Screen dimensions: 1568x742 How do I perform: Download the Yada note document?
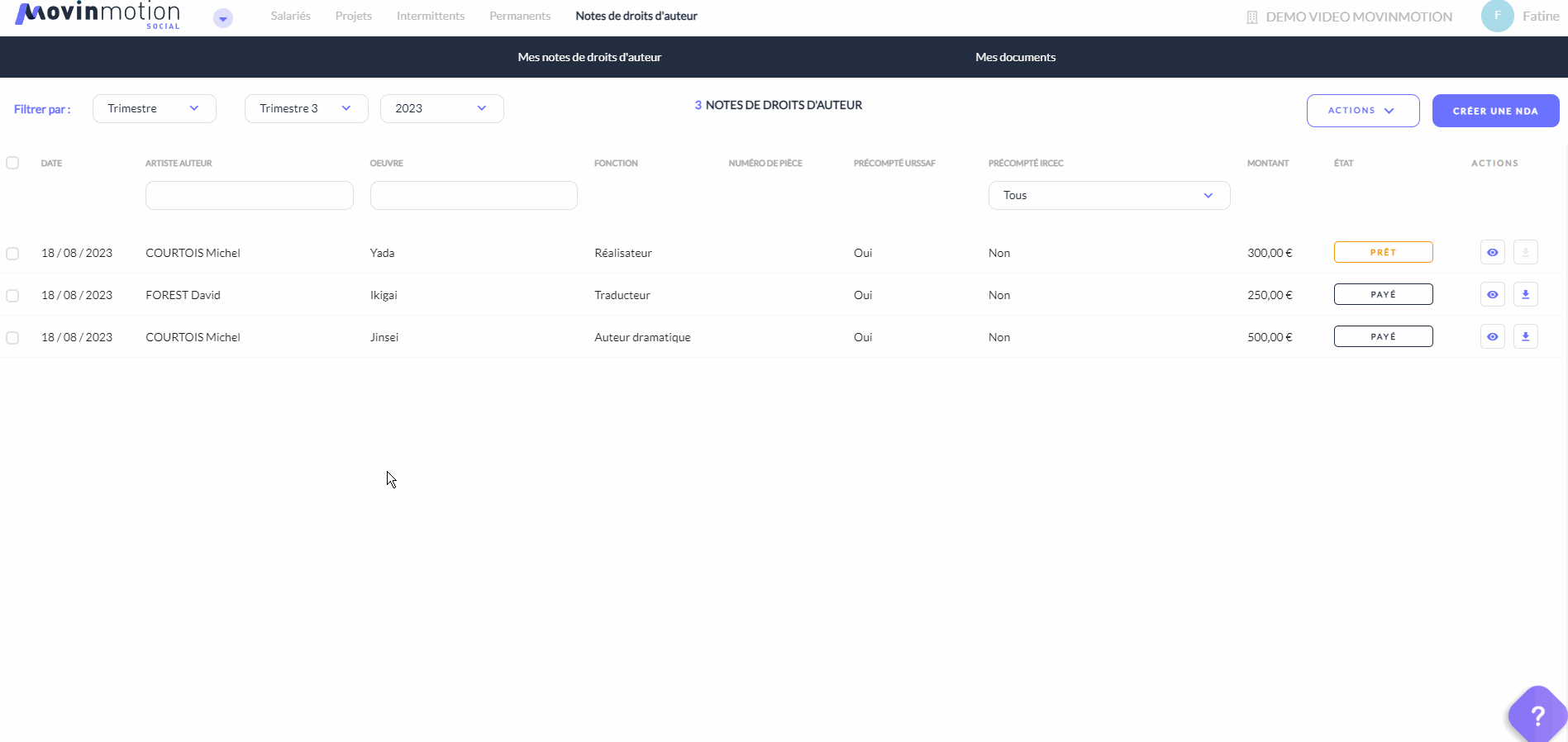pyautogui.click(x=1526, y=252)
